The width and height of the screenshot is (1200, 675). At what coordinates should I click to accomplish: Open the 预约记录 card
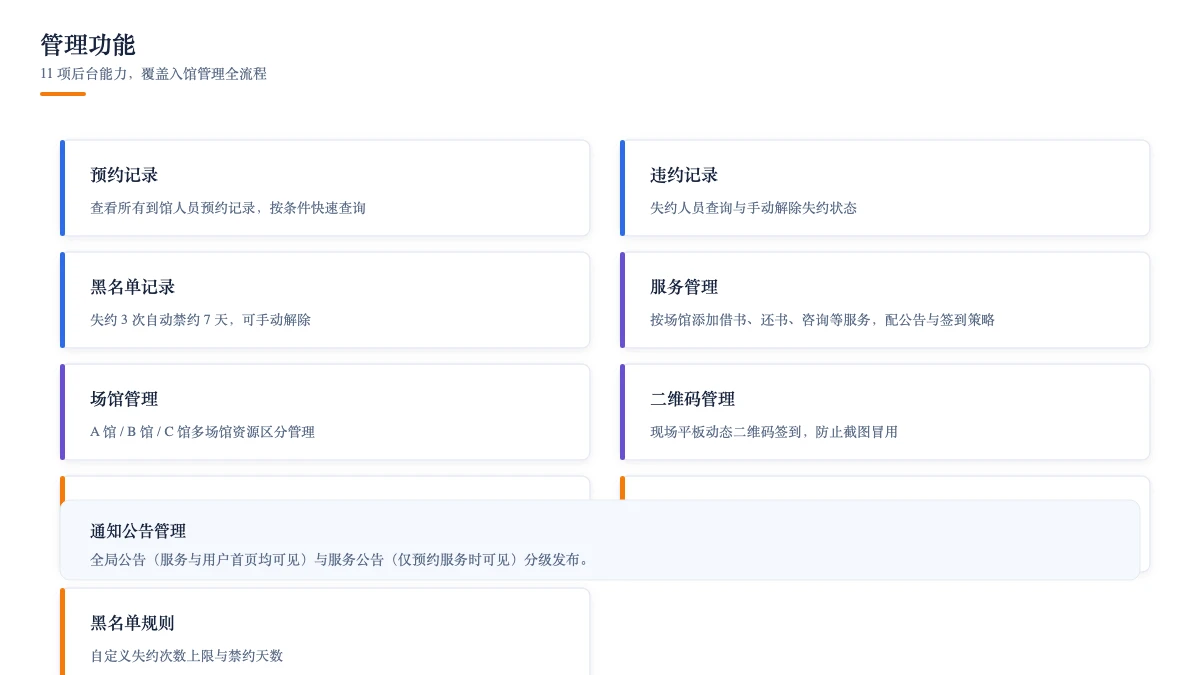coord(325,188)
